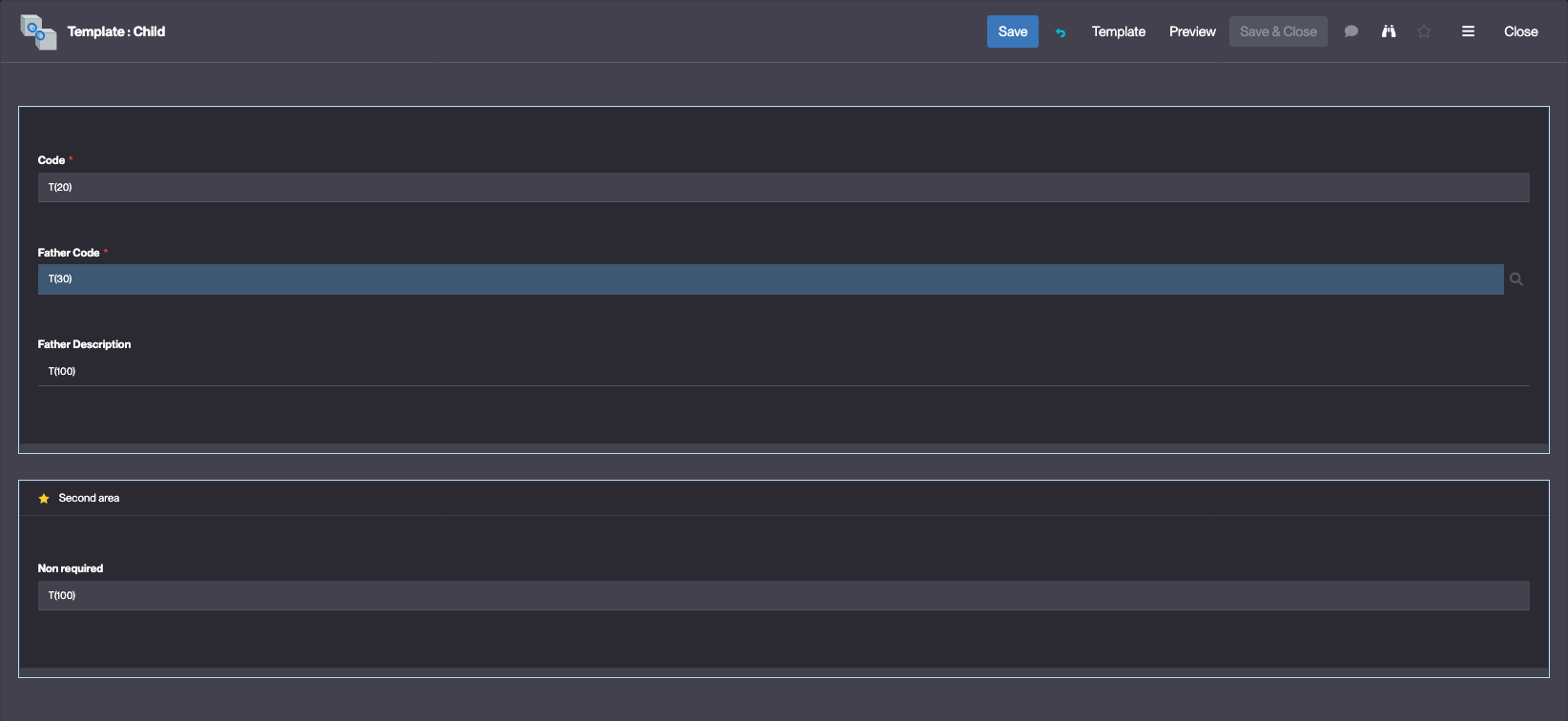Focus the Code input field

click(782, 187)
